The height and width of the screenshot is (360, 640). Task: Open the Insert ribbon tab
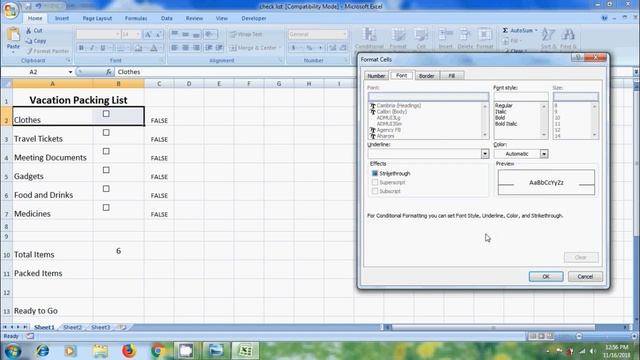(x=62, y=18)
